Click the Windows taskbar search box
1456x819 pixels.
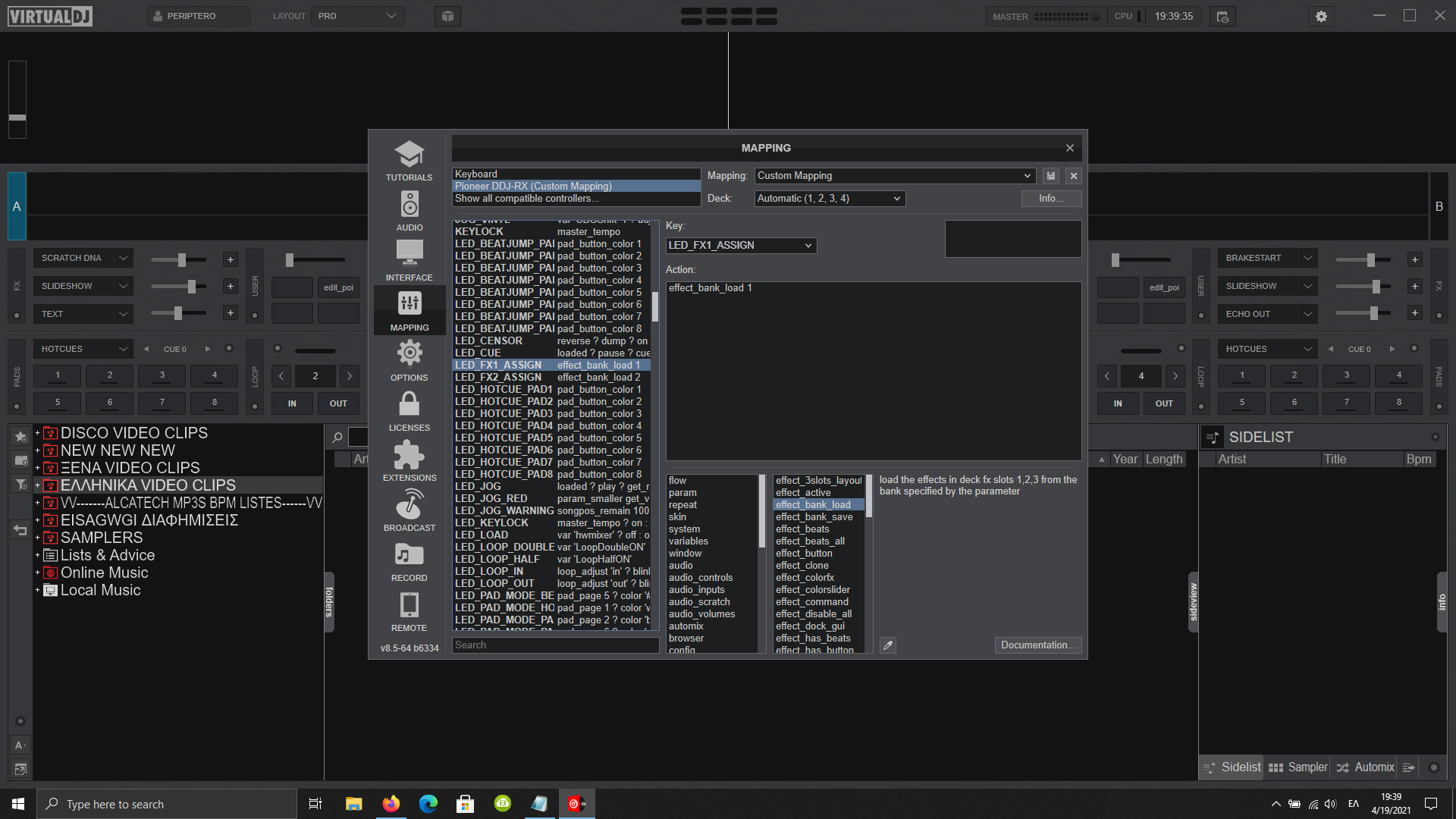click(x=167, y=804)
